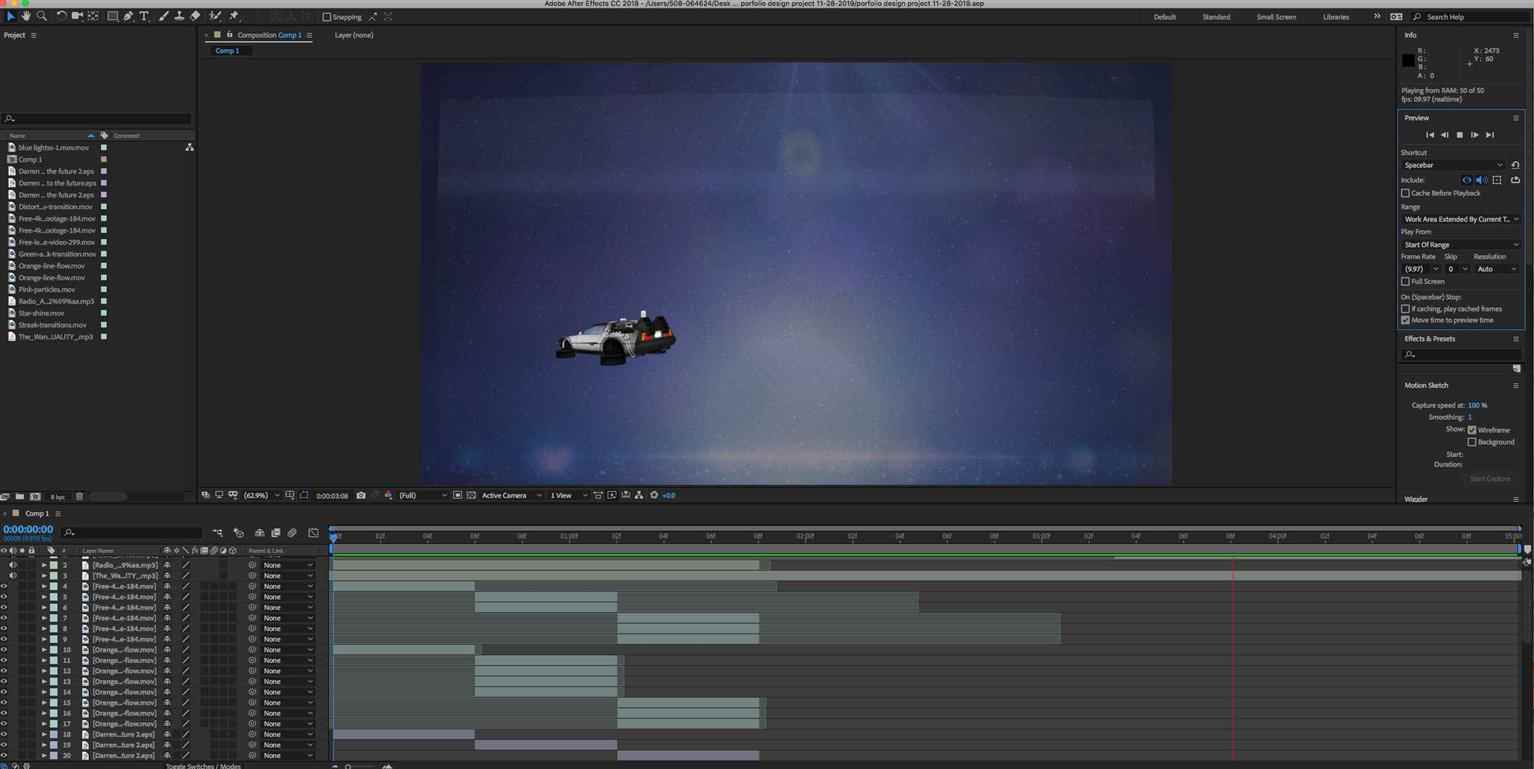Open the Project panel menu
The width and height of the screenshot is (1534, 769).
33,35
